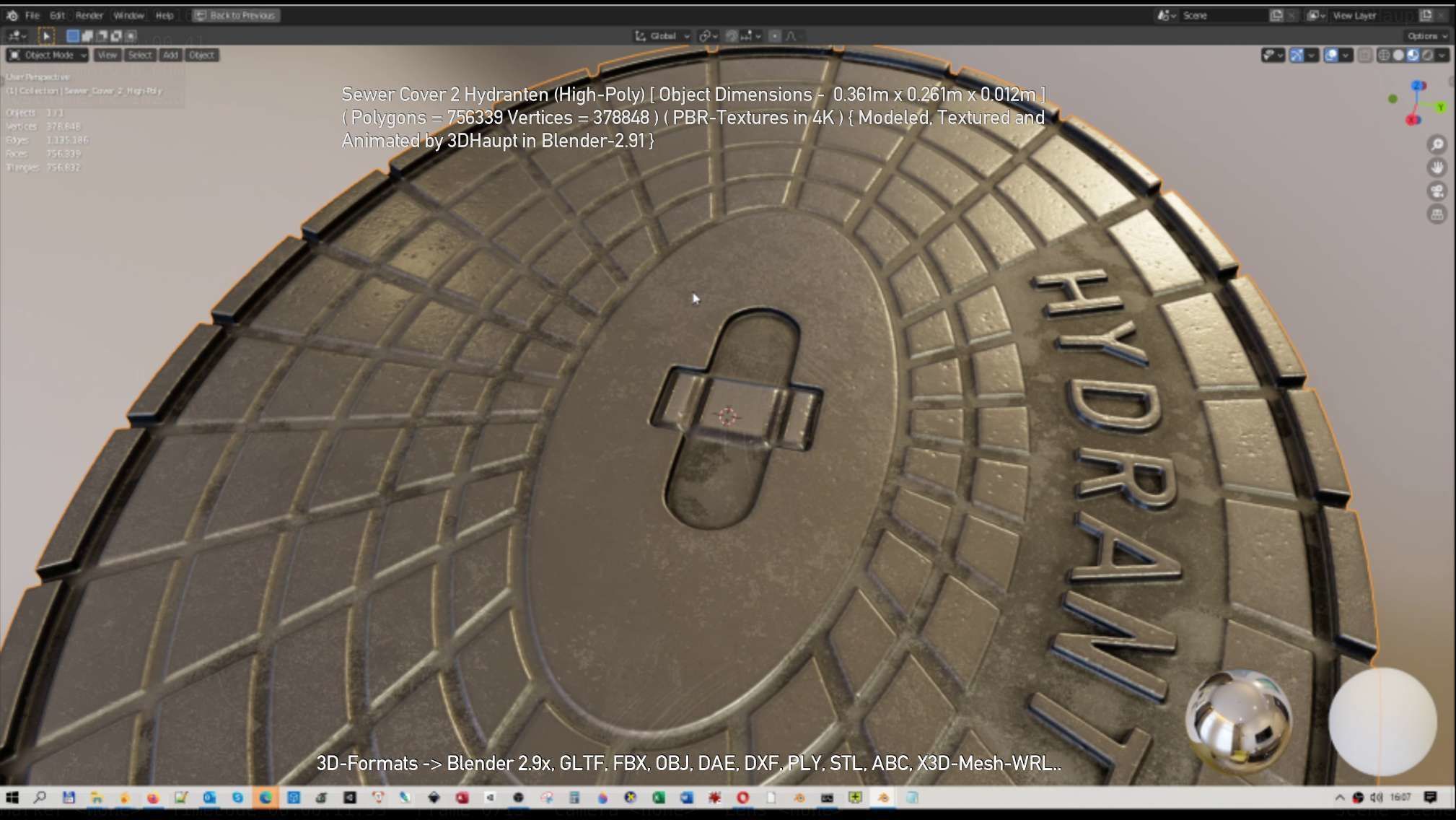
Task: Click the navigation gizmo Y axis
Action: [x=1441, y=108]
